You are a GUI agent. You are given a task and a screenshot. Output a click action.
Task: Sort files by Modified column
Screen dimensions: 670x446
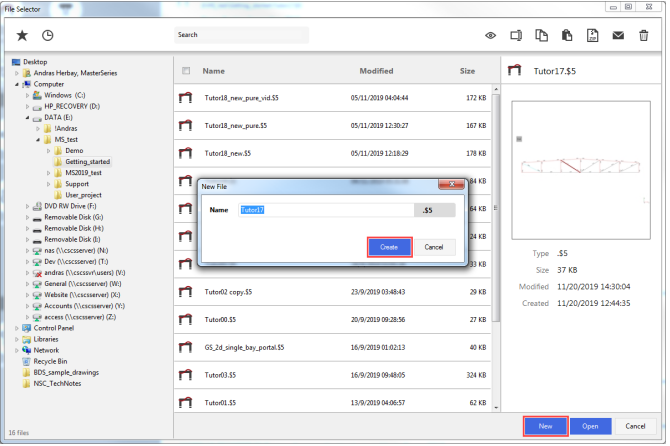coord(376,71)
